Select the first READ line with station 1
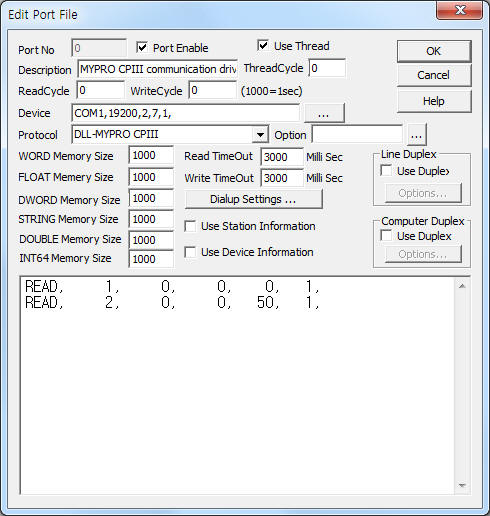This screenshot has width=490, height=516. point(172,286)
